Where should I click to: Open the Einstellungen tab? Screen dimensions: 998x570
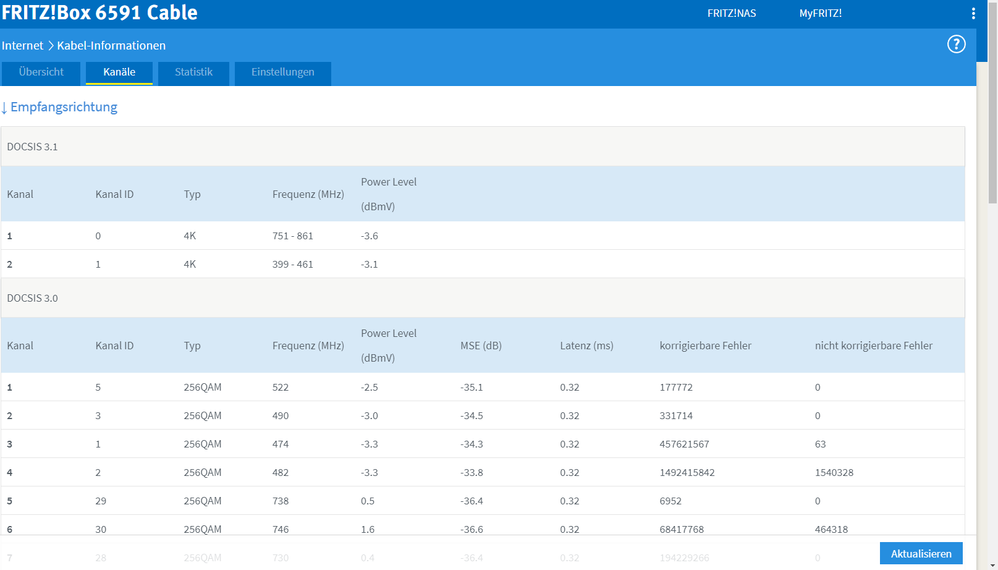pos(282,73)
